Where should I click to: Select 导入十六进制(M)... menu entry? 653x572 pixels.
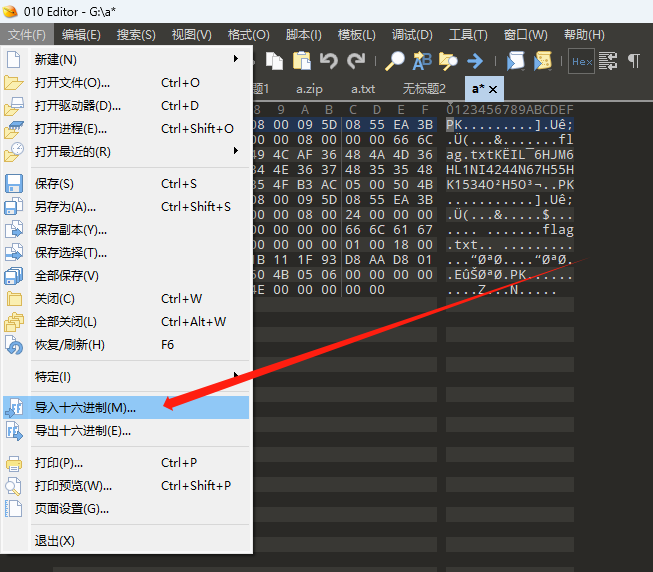[x=126, y=408]
